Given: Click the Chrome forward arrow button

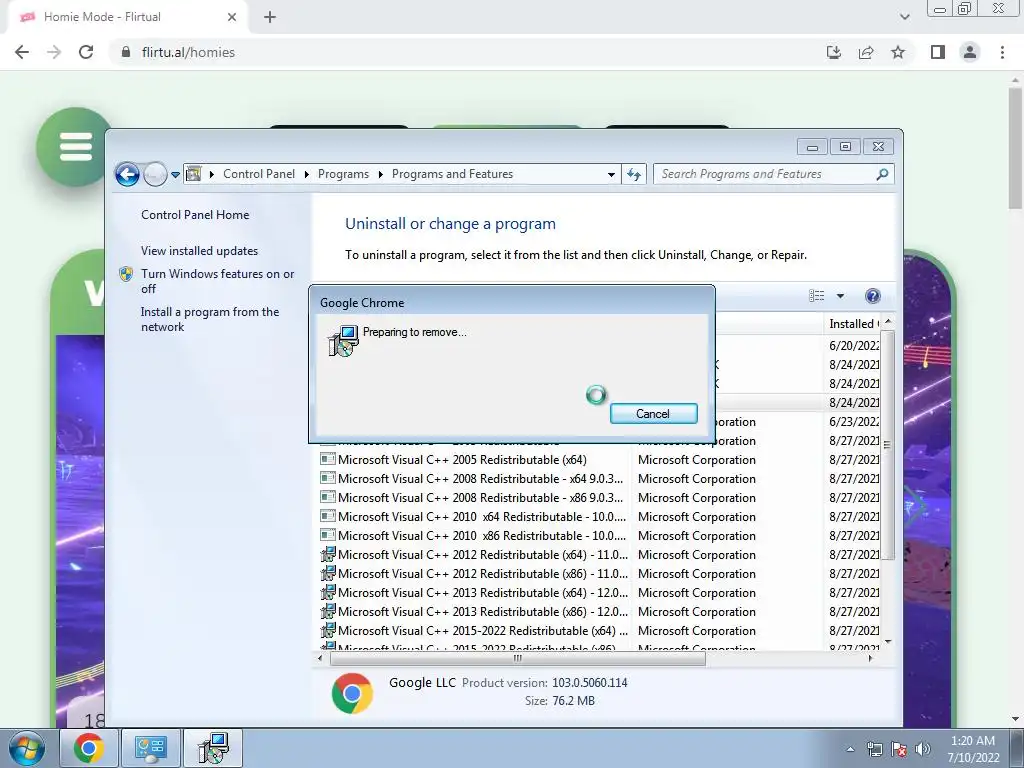Looking at the screenshot, I should tap(54, 52).
